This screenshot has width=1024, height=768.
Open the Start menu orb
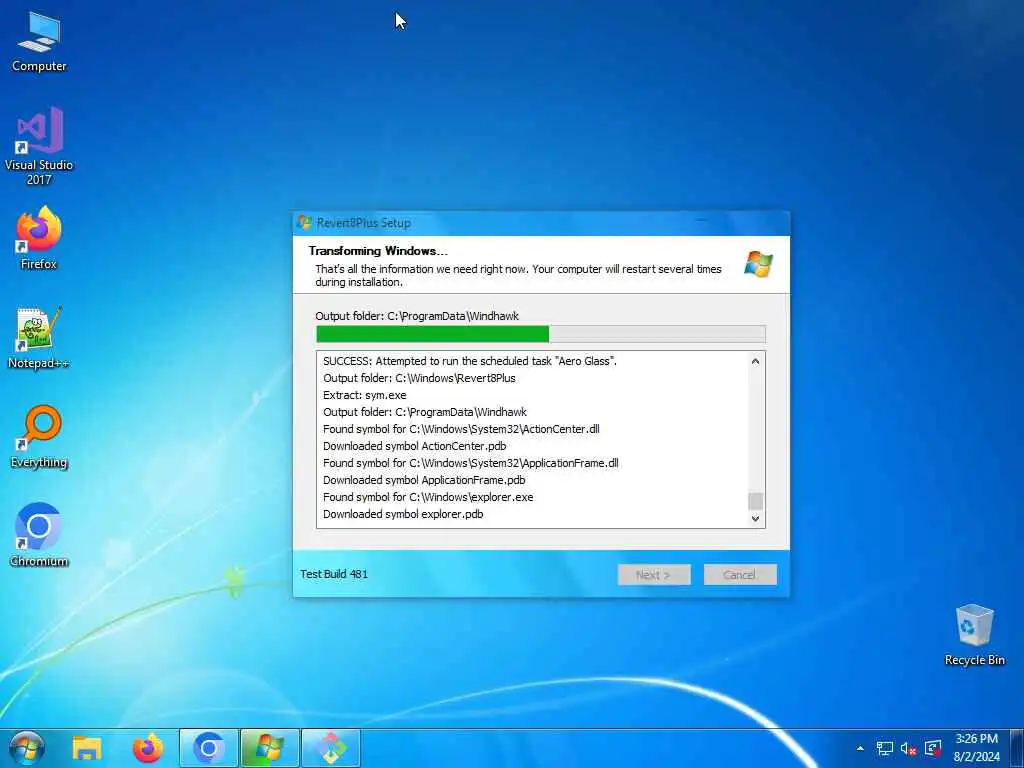coord(27,748)
